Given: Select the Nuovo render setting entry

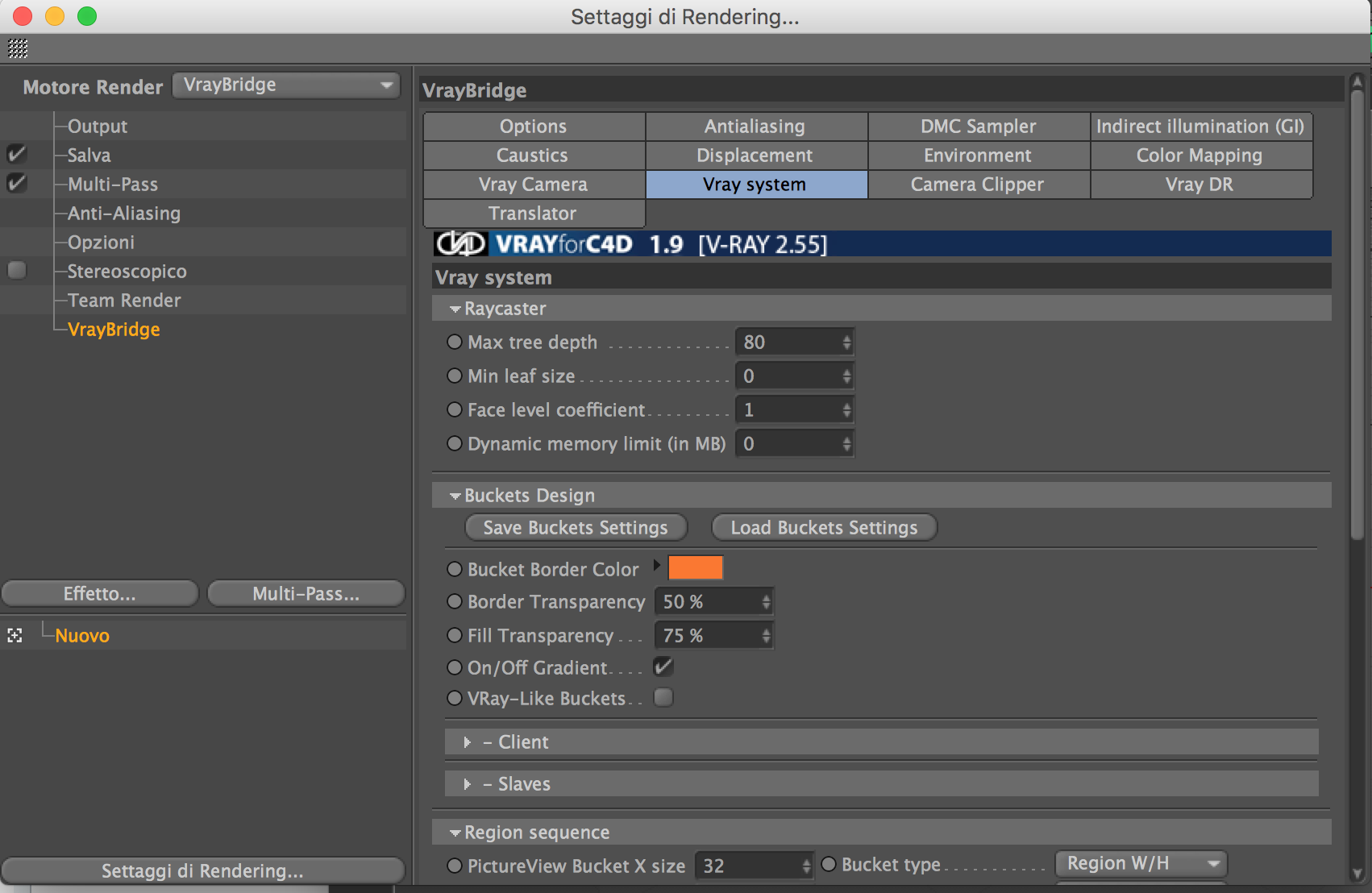Looking at the screenshot, I should (x=82, y=636).
